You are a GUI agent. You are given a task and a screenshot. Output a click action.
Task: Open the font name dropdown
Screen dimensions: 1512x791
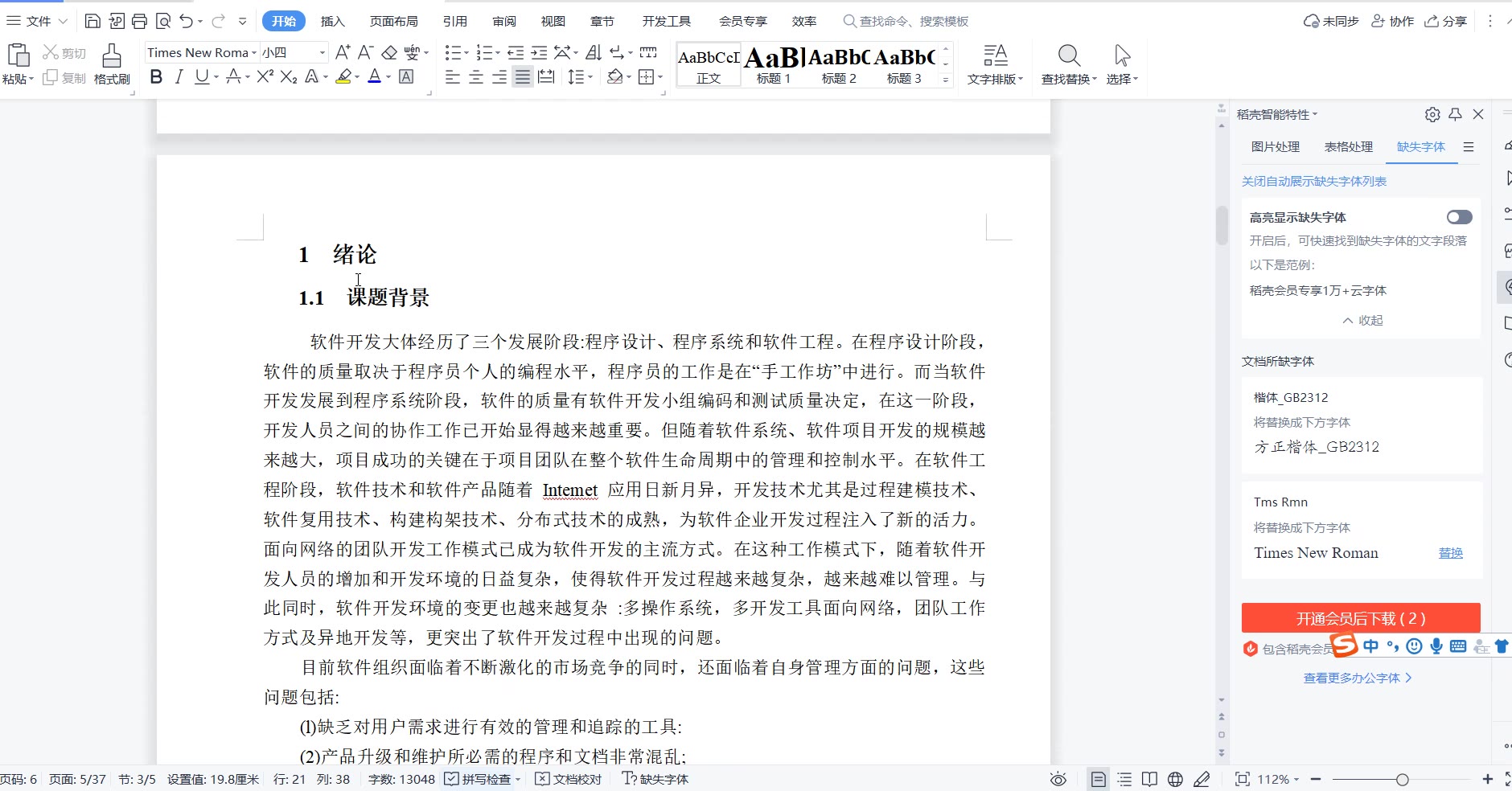pyautogui.click(x=254, y=52)
